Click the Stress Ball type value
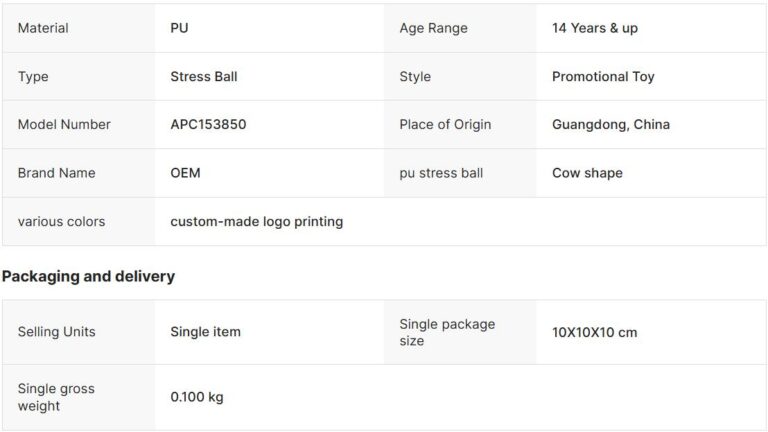 [204, 76]
